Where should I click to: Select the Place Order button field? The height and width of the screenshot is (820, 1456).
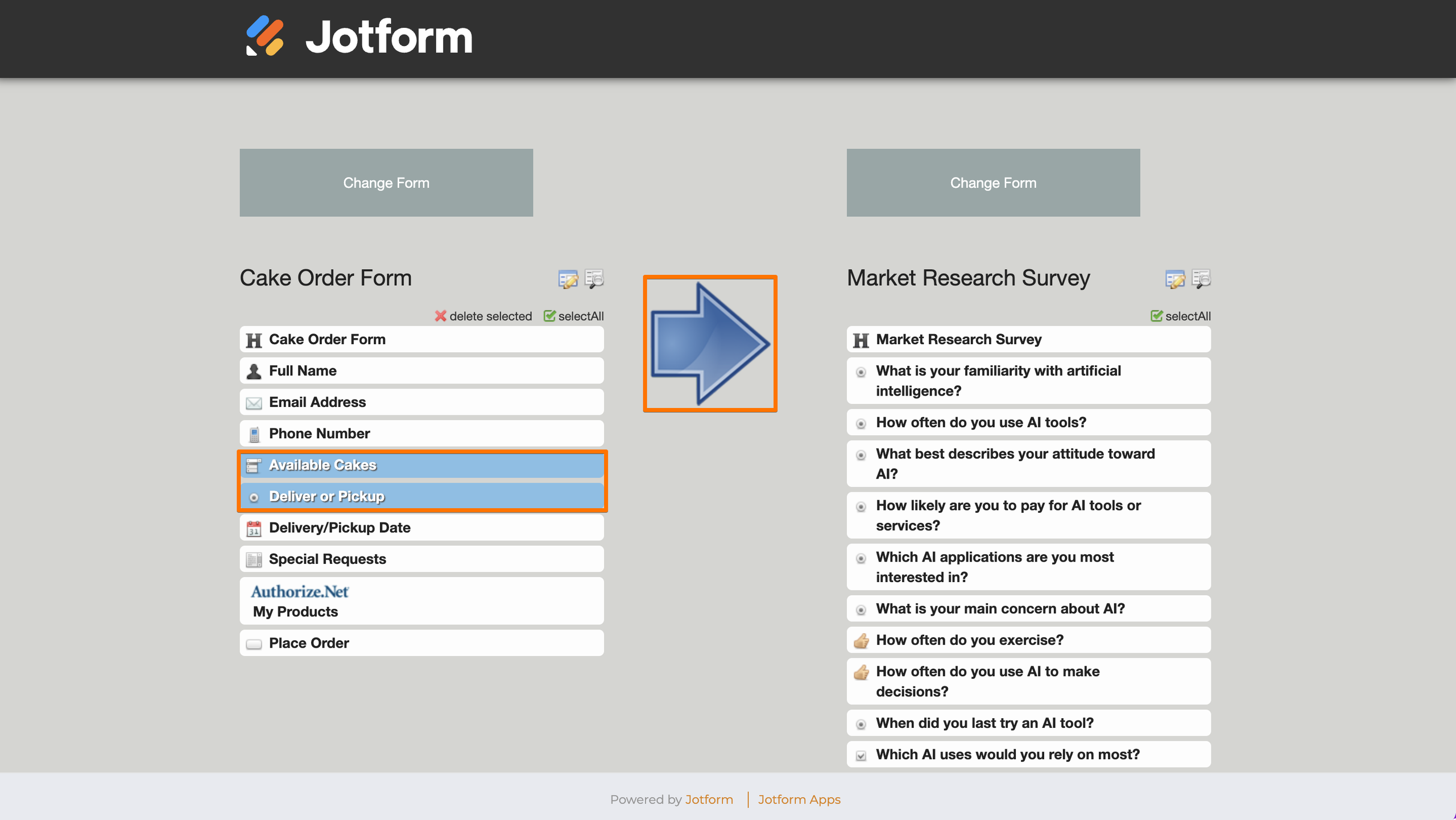(x=421, y=643)
